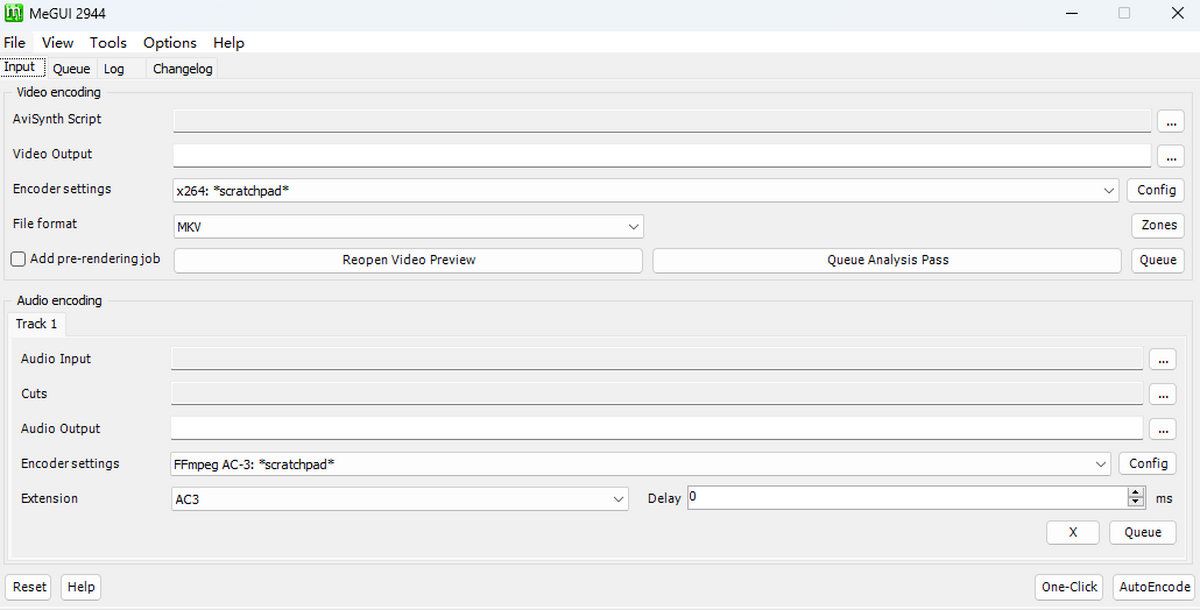Launch the AutoEncode tool
Image resolution: width=1200 pixels, height=610 pixels.
coord(1154,587)
